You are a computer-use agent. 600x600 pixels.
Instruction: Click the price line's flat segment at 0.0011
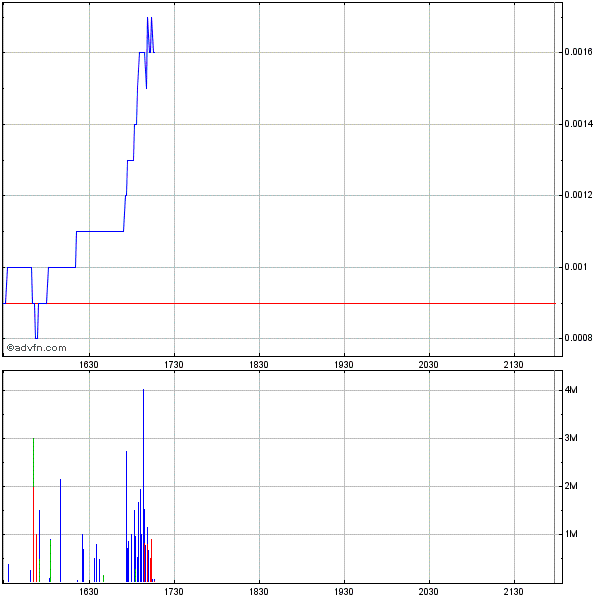click(x=100, y=231)
